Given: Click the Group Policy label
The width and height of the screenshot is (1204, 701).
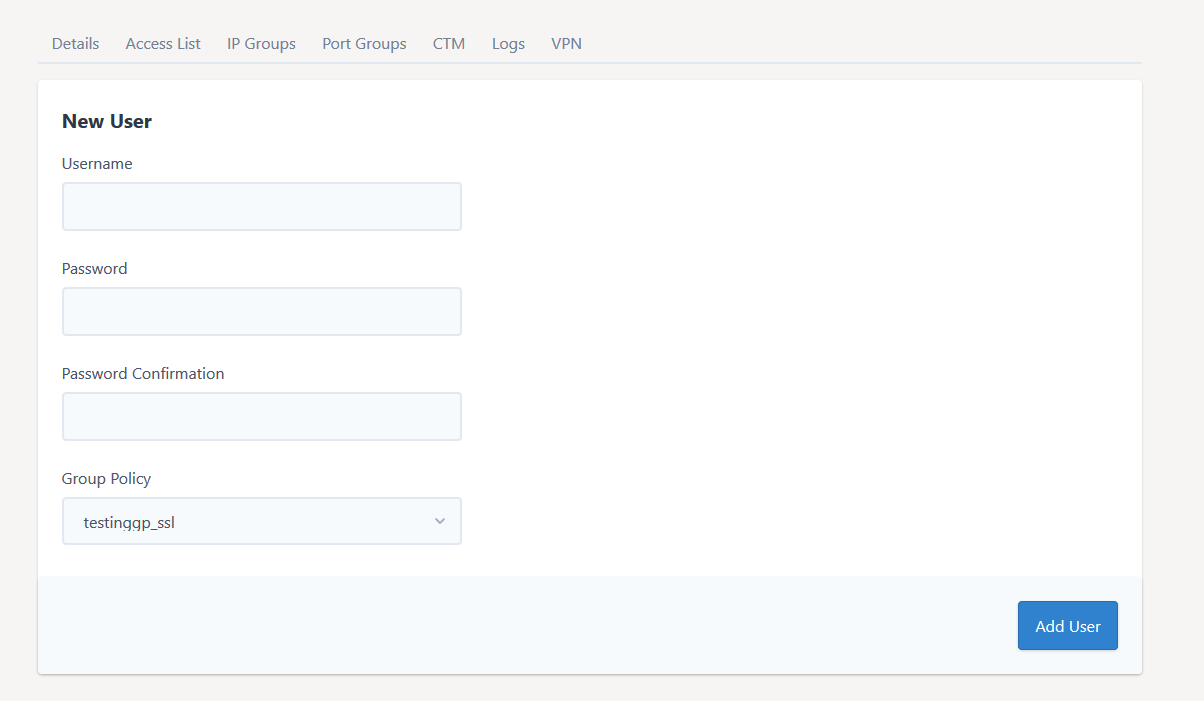Looking at the screenshot, I should click(x=106, y=479).
